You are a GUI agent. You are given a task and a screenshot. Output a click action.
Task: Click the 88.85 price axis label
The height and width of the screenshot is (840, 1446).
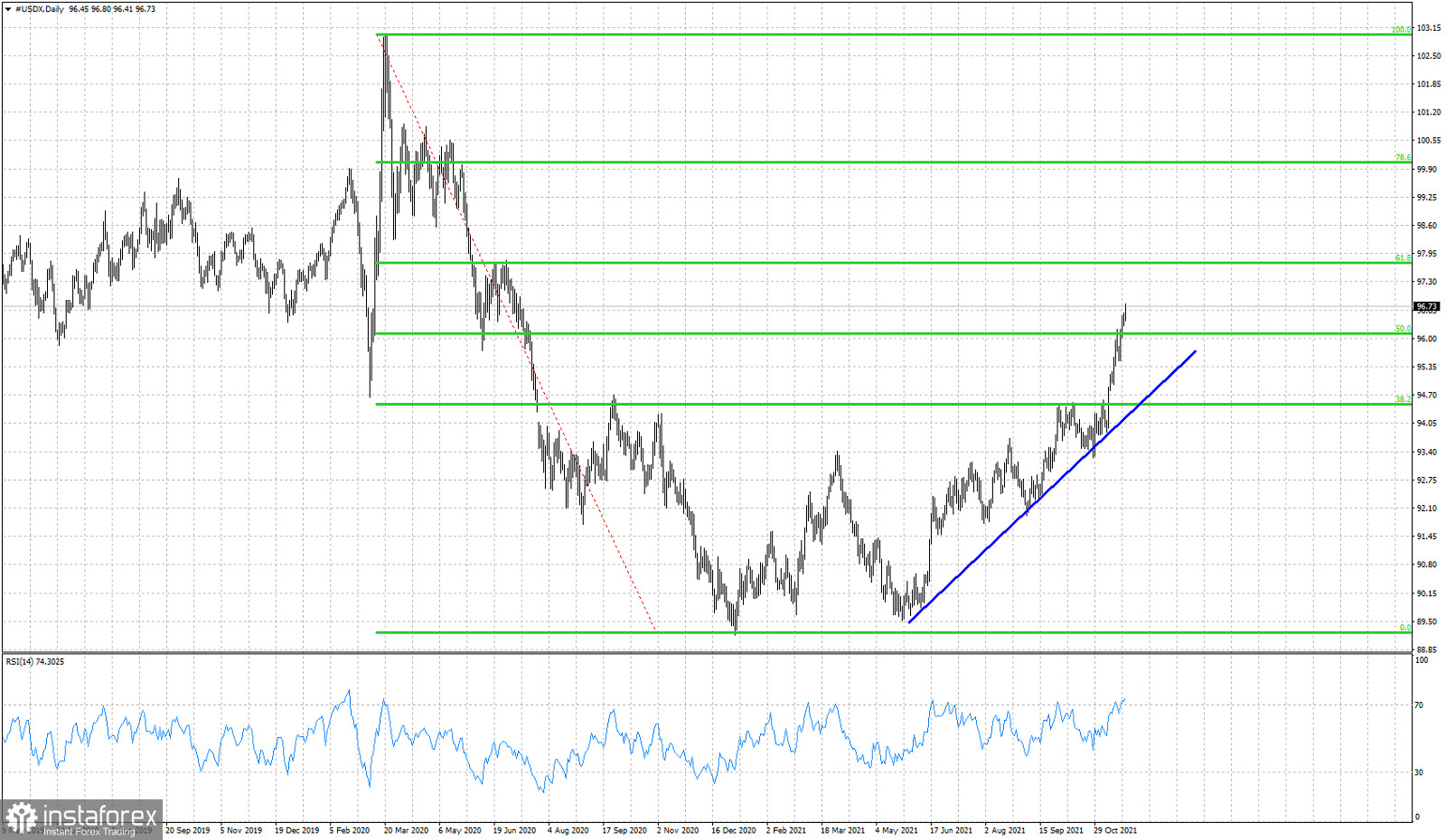pyautogui.click(x=1427, y=650)
